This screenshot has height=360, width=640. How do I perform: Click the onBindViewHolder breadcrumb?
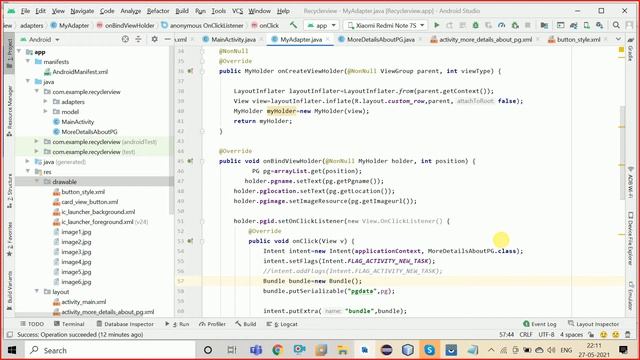tap(126, 25)
